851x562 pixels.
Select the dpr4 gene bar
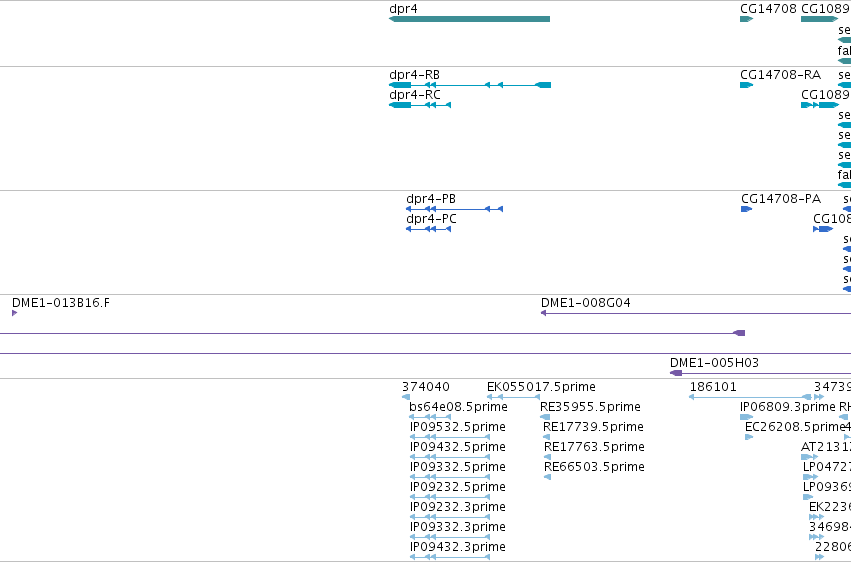point(469,19)
